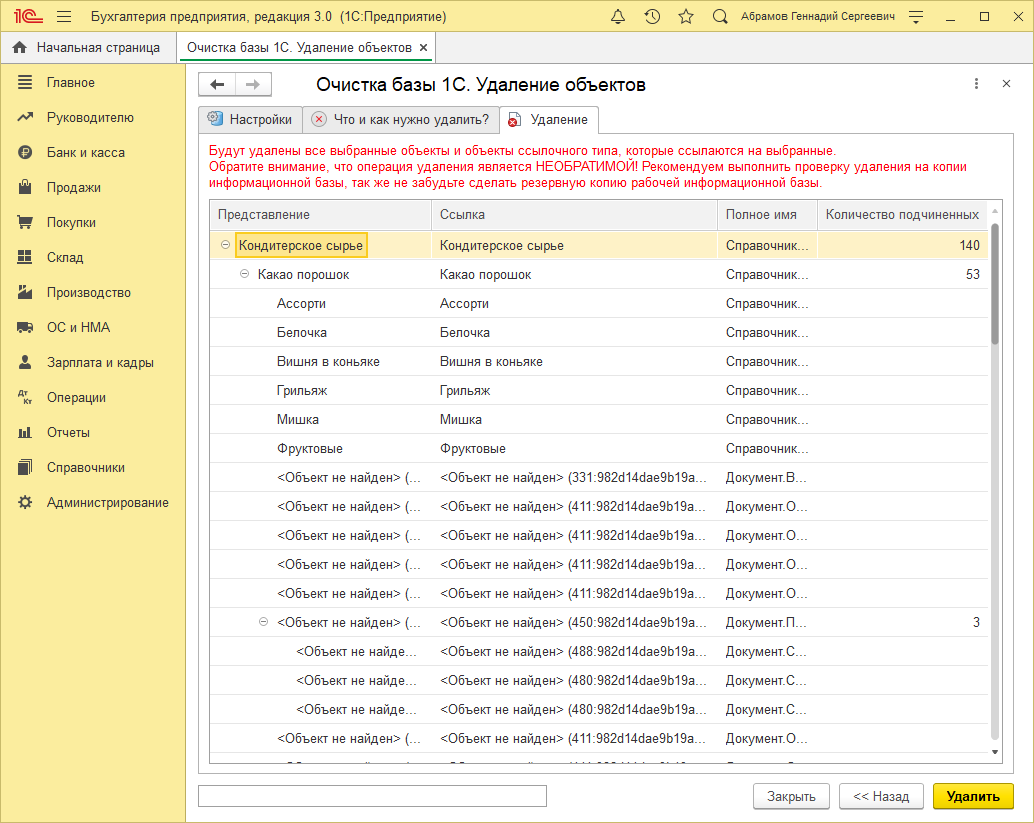Click the Закрыть button
Image resolution: width=1034 pixels, height=823 pixels.
pyautogui.click(x=791, y=796)
